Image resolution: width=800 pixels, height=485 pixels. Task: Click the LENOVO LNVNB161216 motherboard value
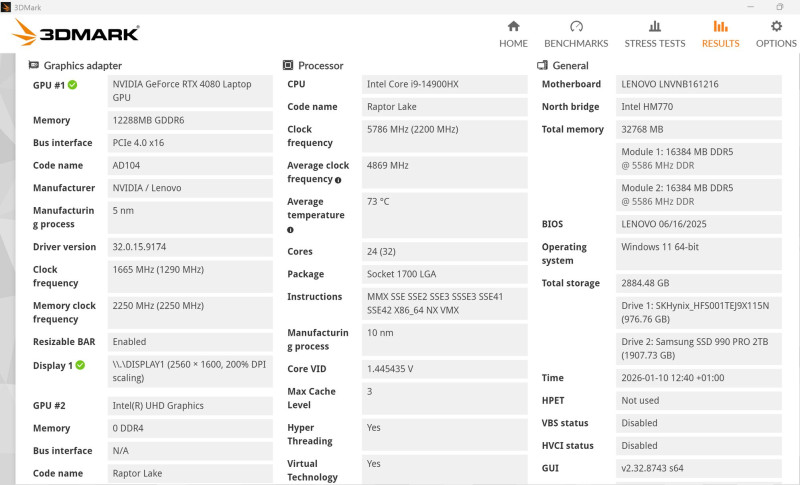(698, 84)
